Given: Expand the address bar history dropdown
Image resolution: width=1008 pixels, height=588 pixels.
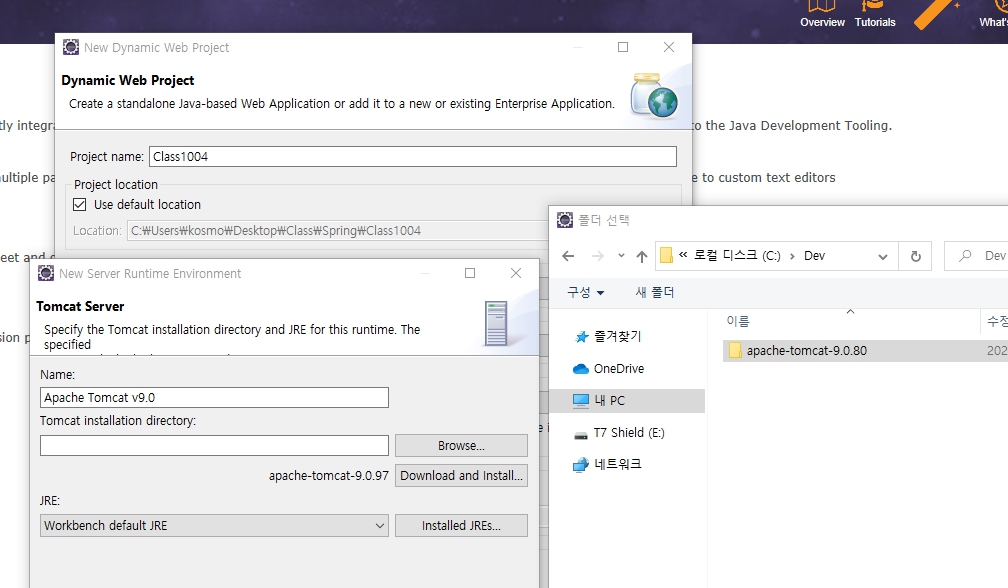Looking at the screenshot, I should [883, 256].
